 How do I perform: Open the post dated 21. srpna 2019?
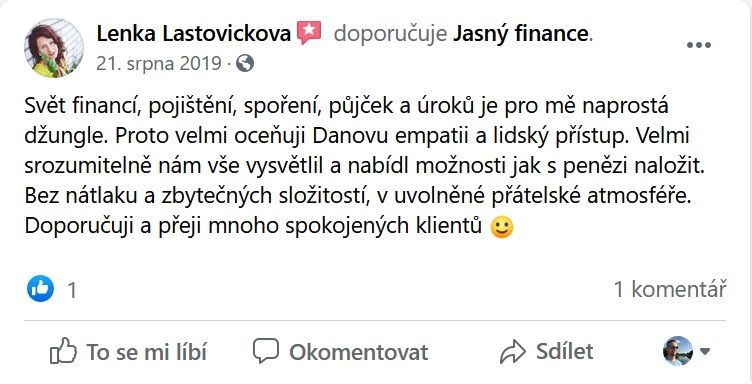click(159, 63)
